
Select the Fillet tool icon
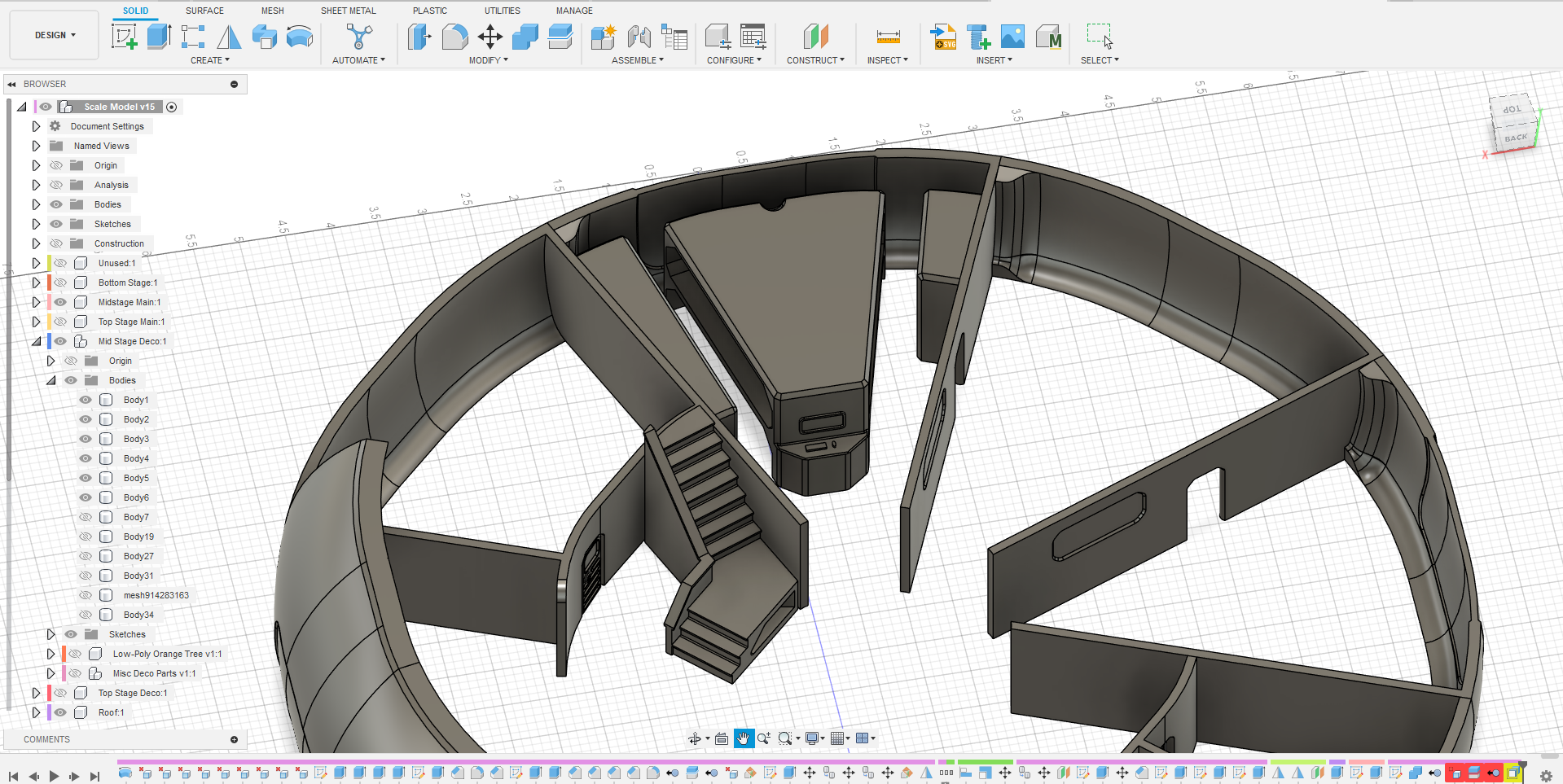pos(454,37)
